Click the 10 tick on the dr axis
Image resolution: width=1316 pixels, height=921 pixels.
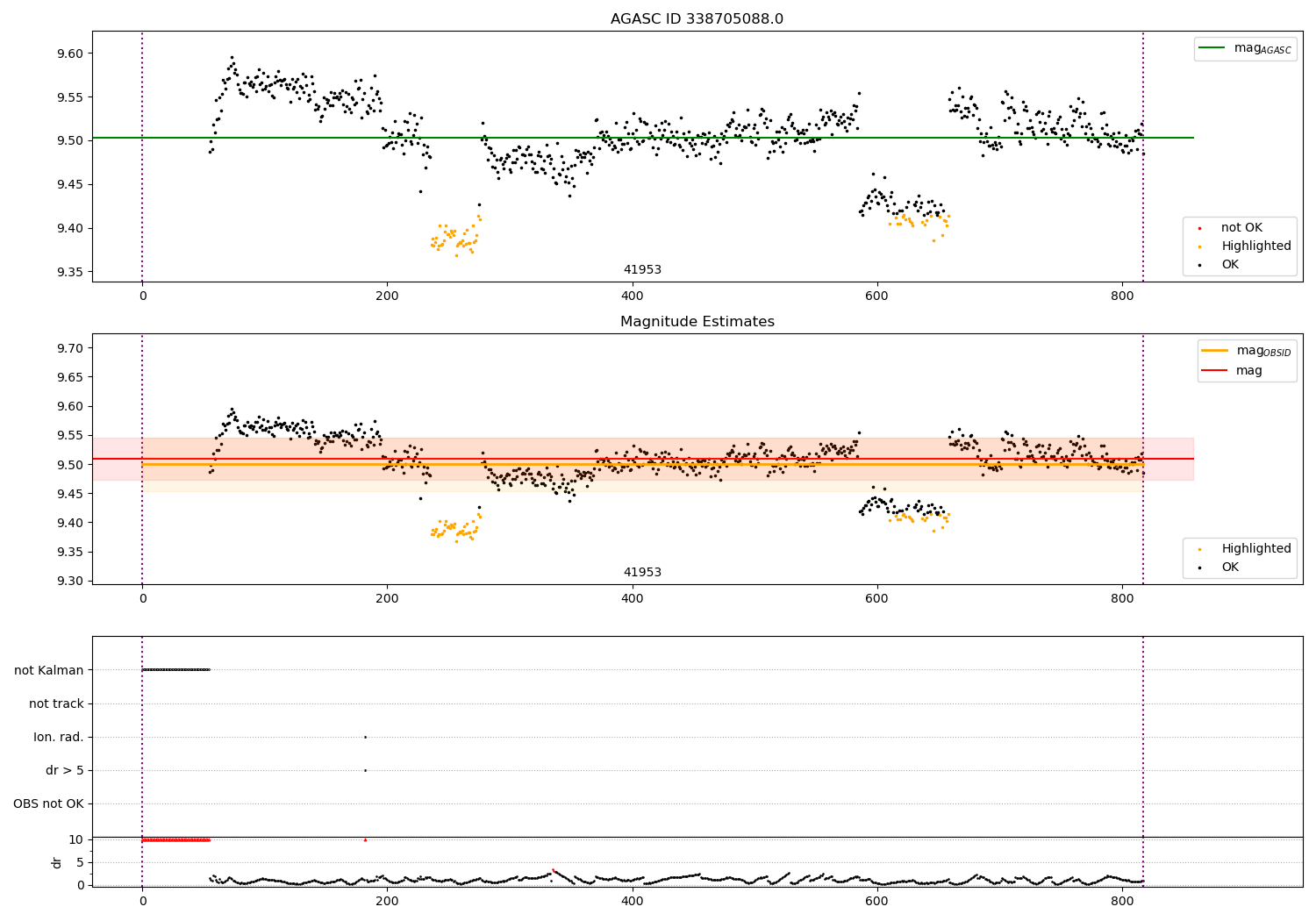(76, 840)
